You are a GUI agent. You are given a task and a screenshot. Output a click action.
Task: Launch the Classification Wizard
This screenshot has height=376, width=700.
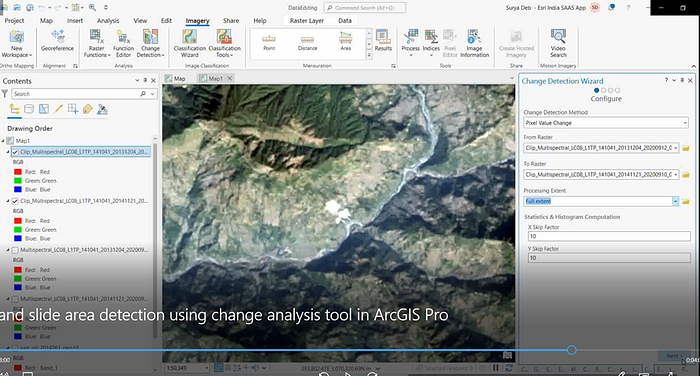pos(190,43)
